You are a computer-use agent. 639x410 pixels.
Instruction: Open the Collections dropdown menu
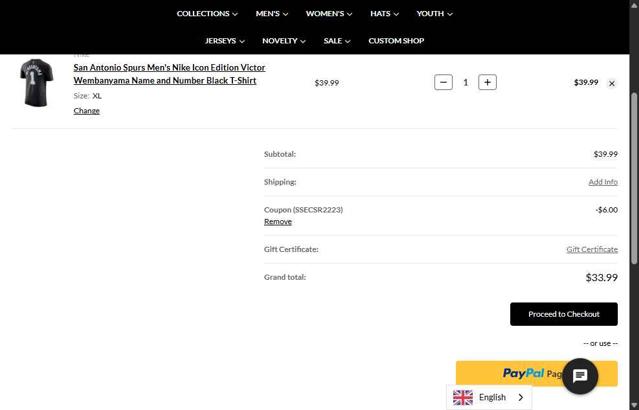coord(207,13)
